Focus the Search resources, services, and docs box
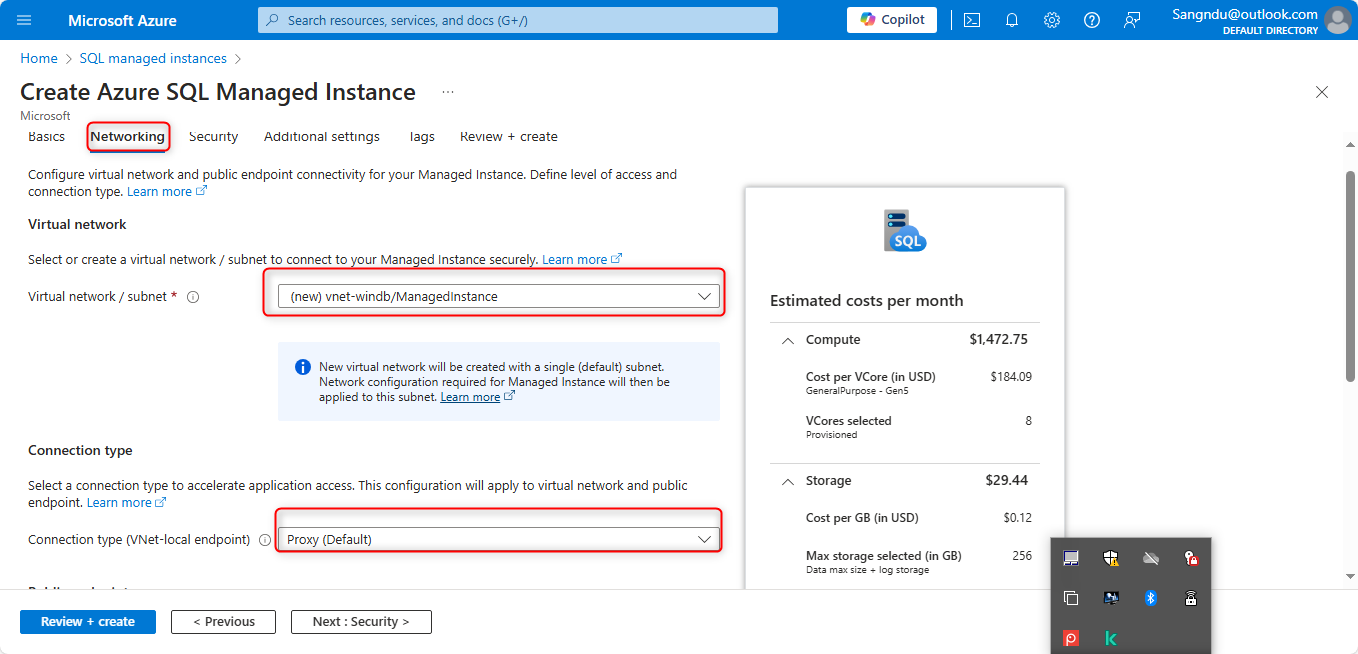1358x654 pixels. coord(518,20)
